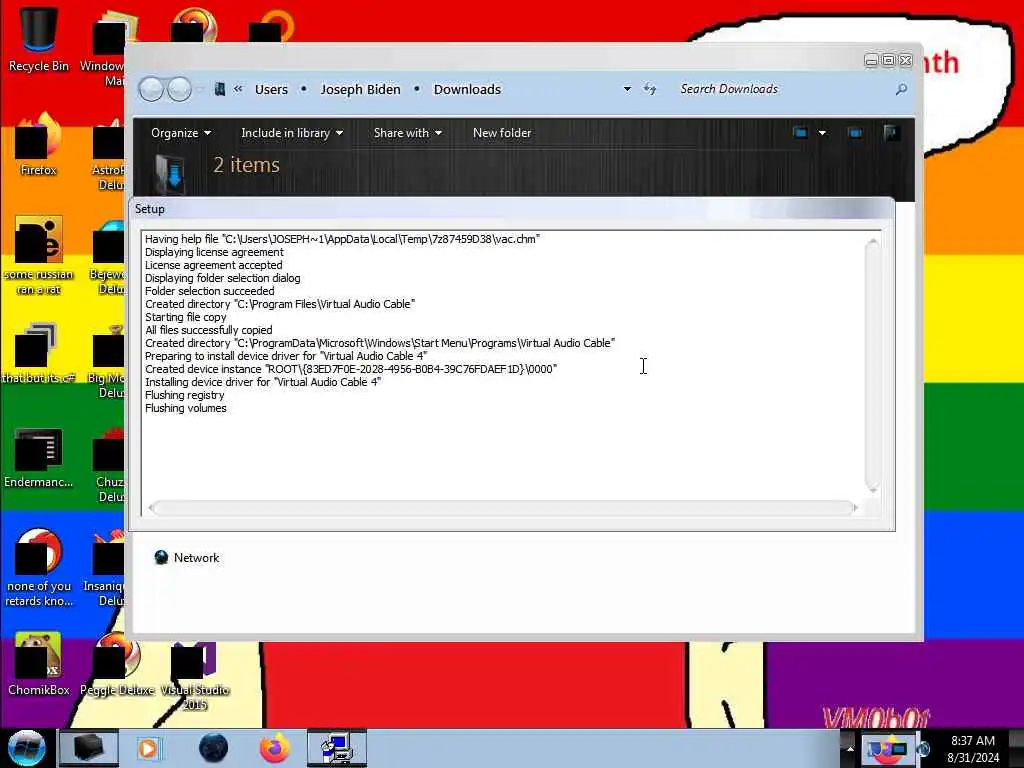Click the Setup log scroll up arrow
Image resolution: width=1024 pixels, height=768 pixels.
pyautogui.click(x=872, y=240)
